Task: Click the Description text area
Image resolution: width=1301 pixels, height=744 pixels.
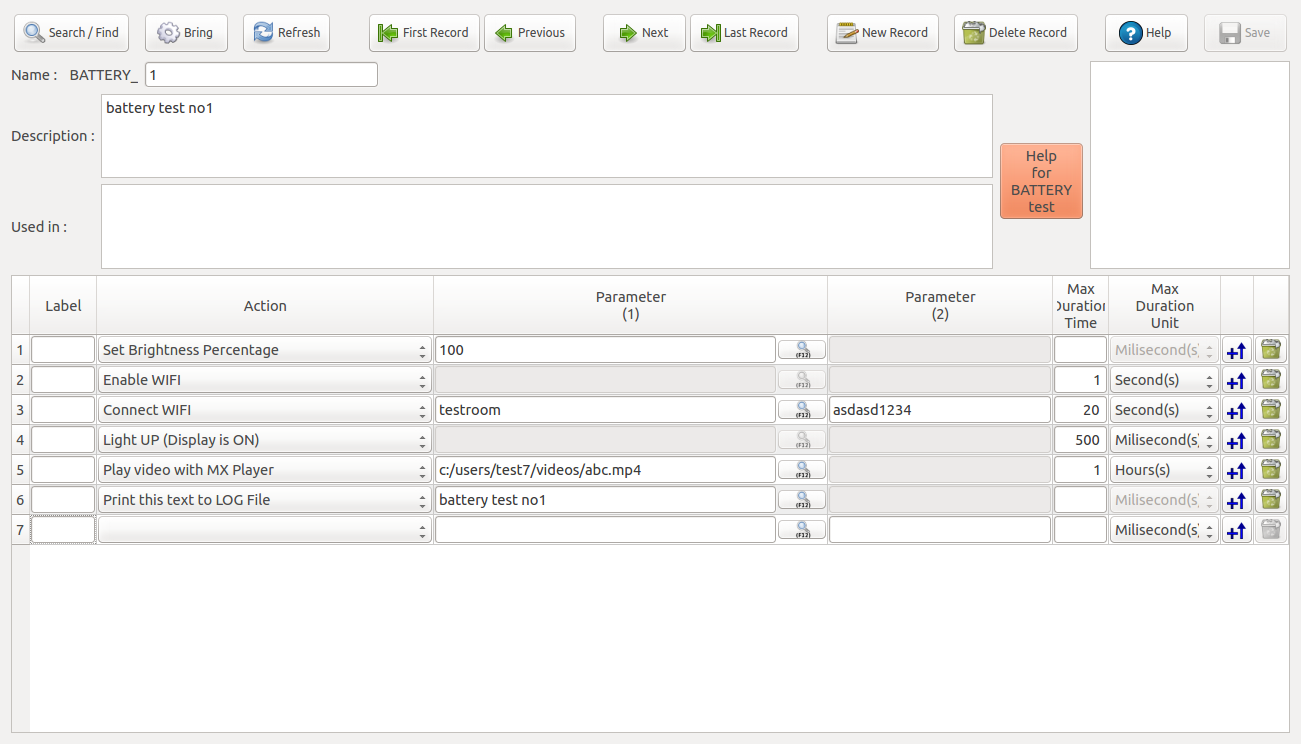Action: 547,136
